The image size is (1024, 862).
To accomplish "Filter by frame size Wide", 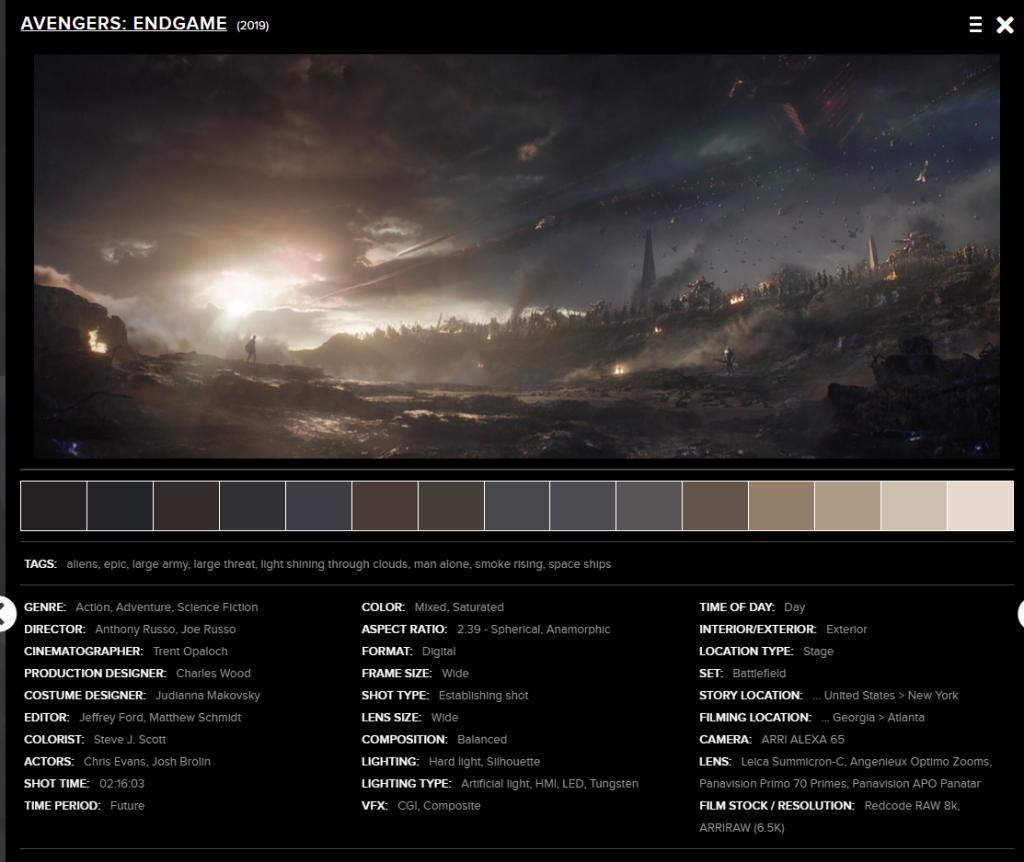I will [455, 673].
